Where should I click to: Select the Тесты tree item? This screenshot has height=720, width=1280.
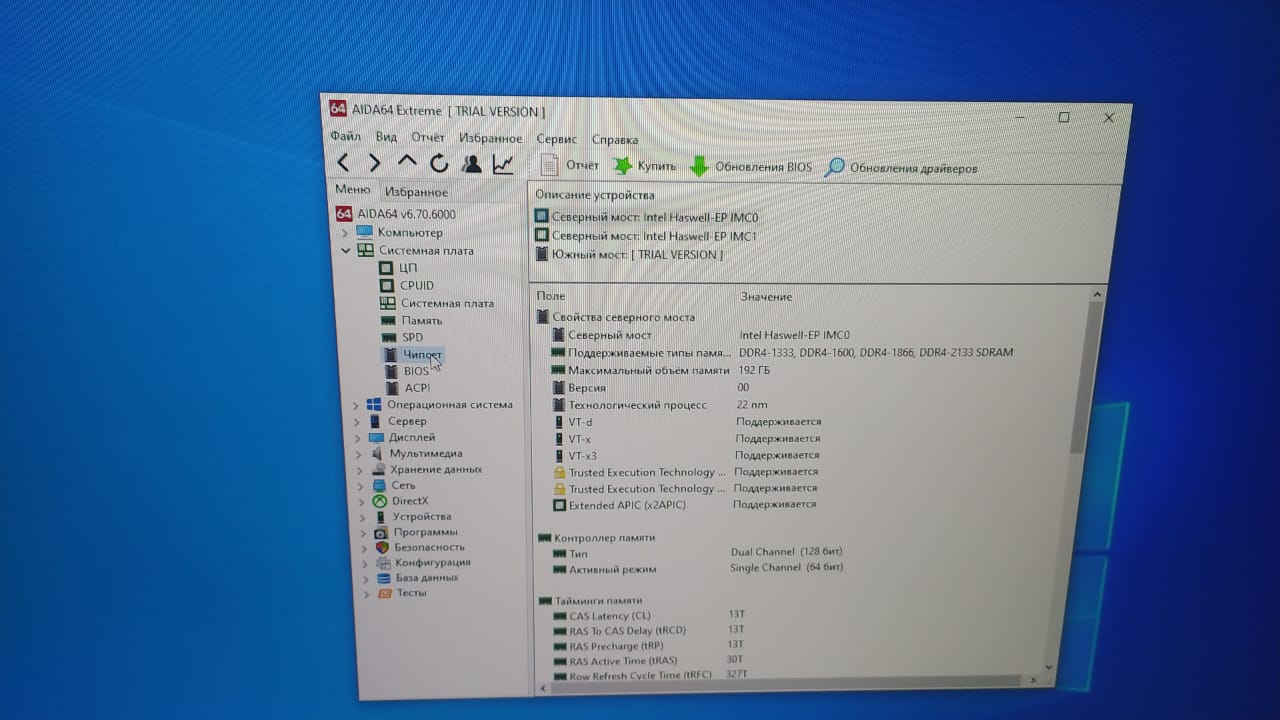[x=402, y=593]
